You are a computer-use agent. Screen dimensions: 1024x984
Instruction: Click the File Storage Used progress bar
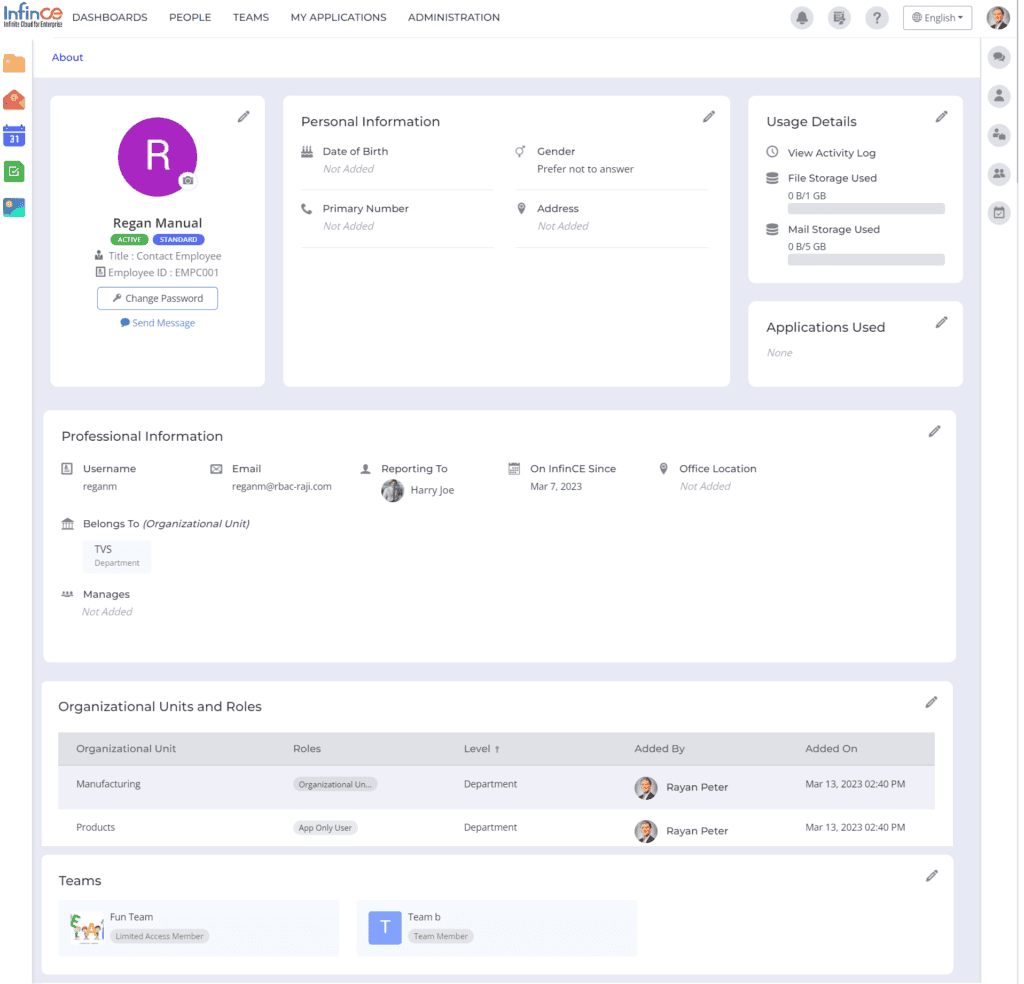click(x=866, y=209)
